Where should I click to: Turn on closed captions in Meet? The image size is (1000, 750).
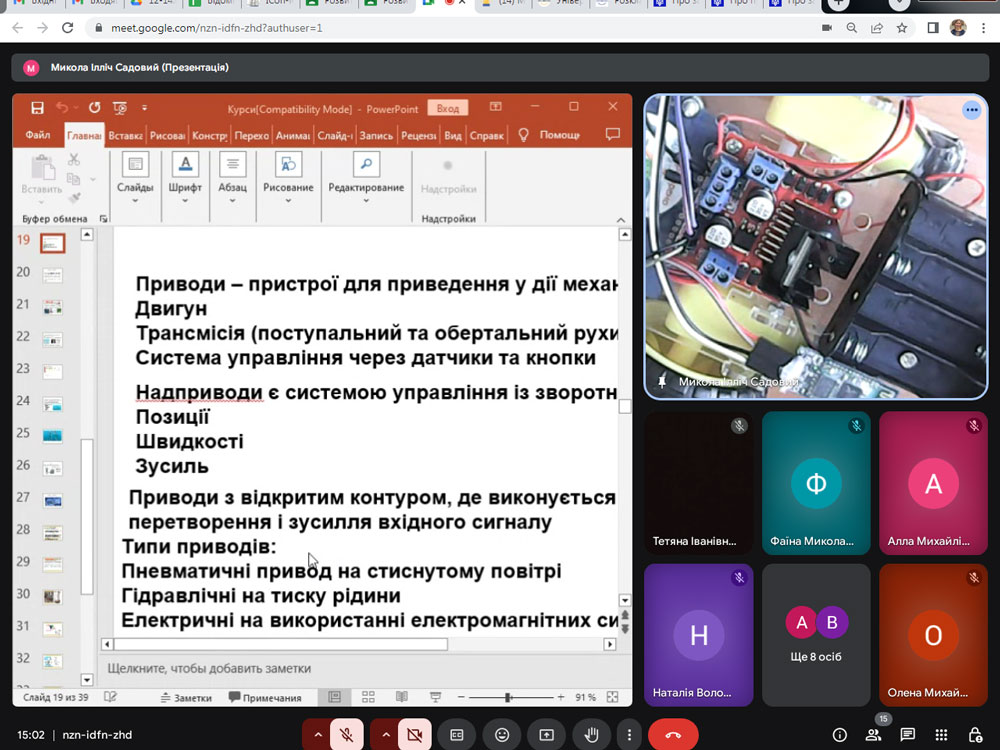point(457,735)
